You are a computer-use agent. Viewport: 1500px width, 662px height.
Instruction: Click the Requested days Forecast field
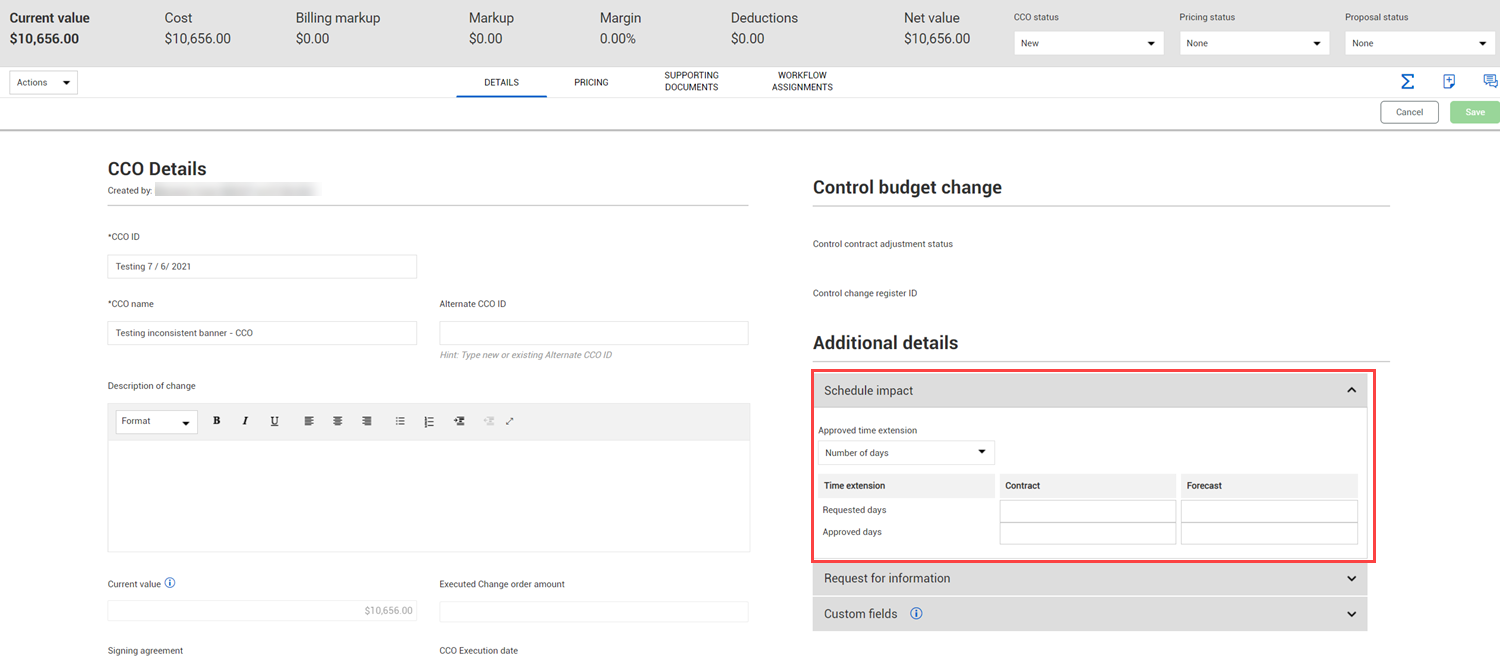tap(1269, 511)
